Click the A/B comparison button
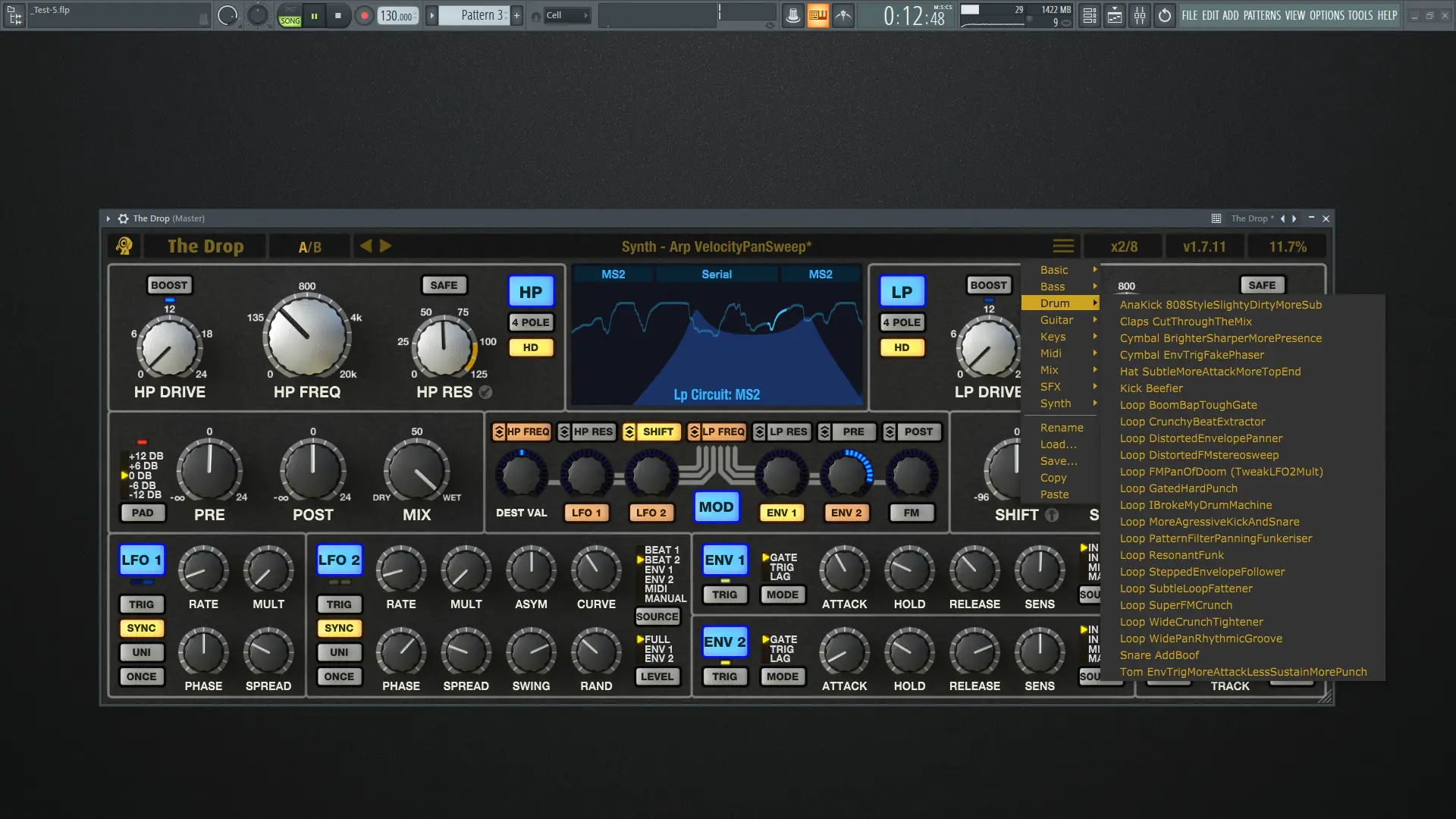 pyautogui.click(x=309, y=246)
